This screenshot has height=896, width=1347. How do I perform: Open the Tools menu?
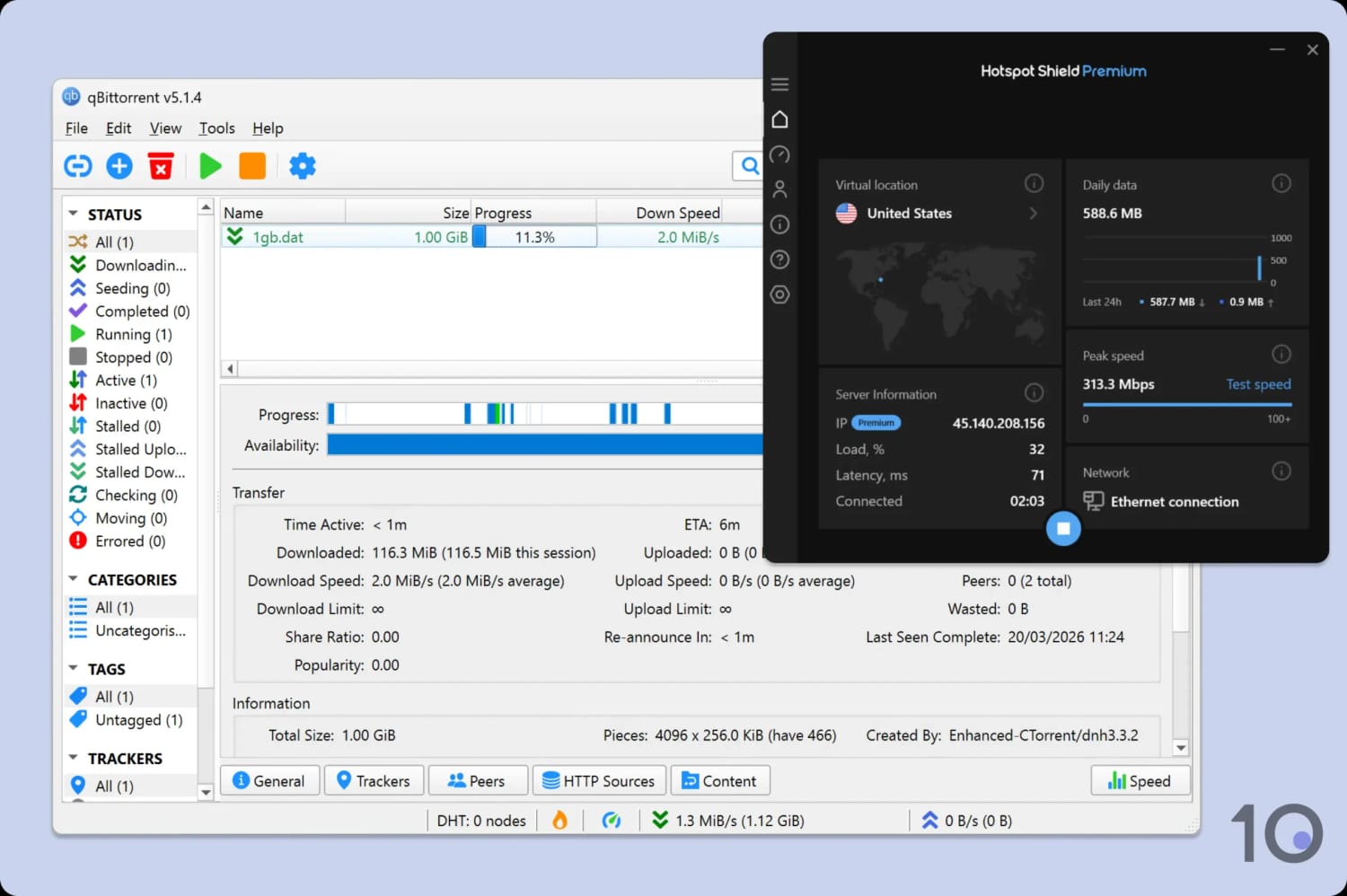(x=216, y=128)
